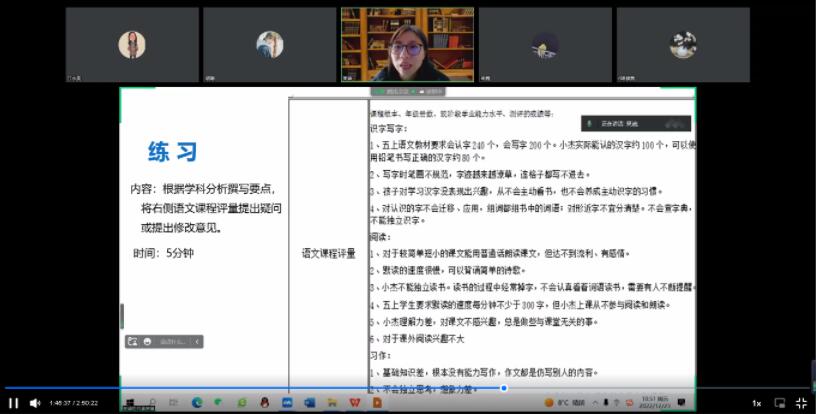
Task: Click the emoji reaction icon in floating toolbar
Action: [x=147, y=341]
